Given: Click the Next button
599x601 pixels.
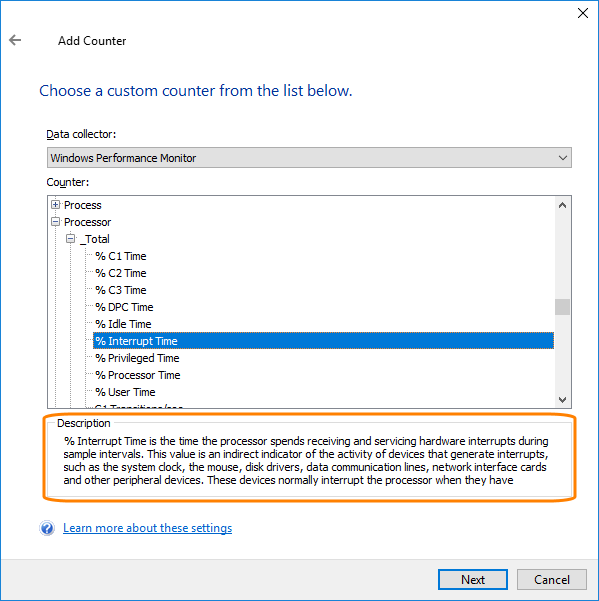Looking at the screenshot, I should pos(473,580).
